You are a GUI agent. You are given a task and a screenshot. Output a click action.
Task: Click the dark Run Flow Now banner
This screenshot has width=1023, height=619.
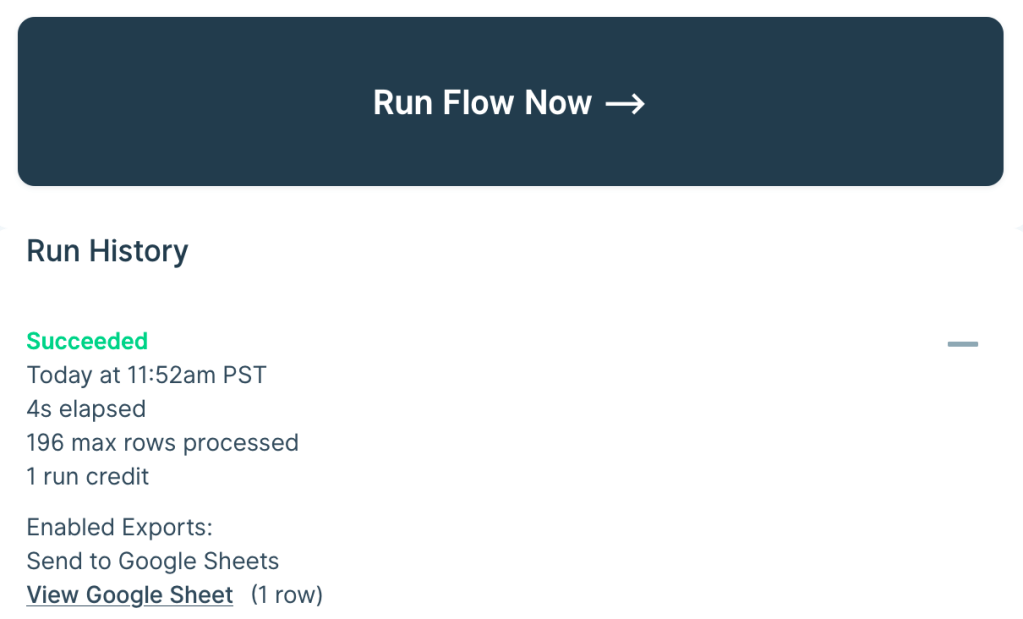(511, 100)
